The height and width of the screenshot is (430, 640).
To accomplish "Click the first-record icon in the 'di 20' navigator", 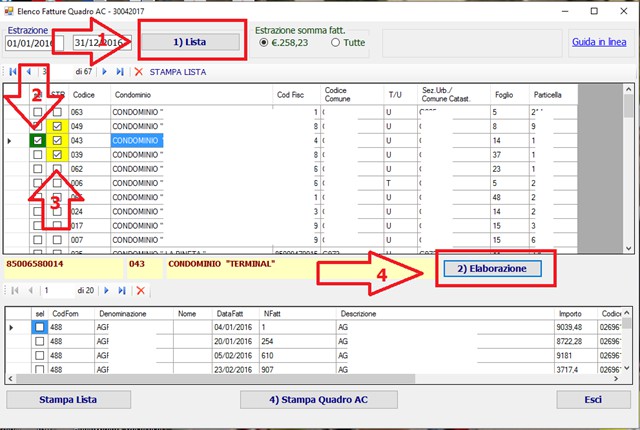I will point(15,290).
